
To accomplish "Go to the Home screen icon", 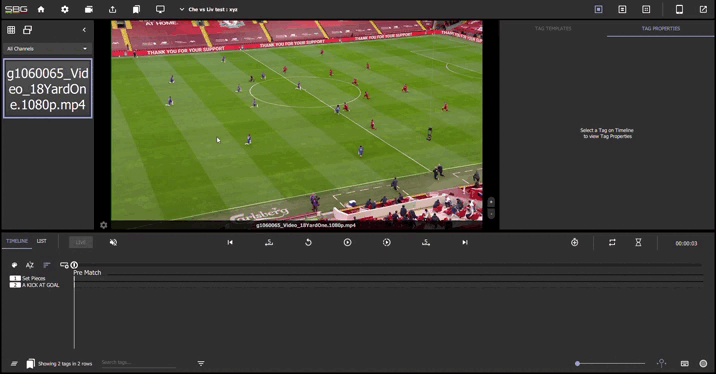I will tap(41, 9).
